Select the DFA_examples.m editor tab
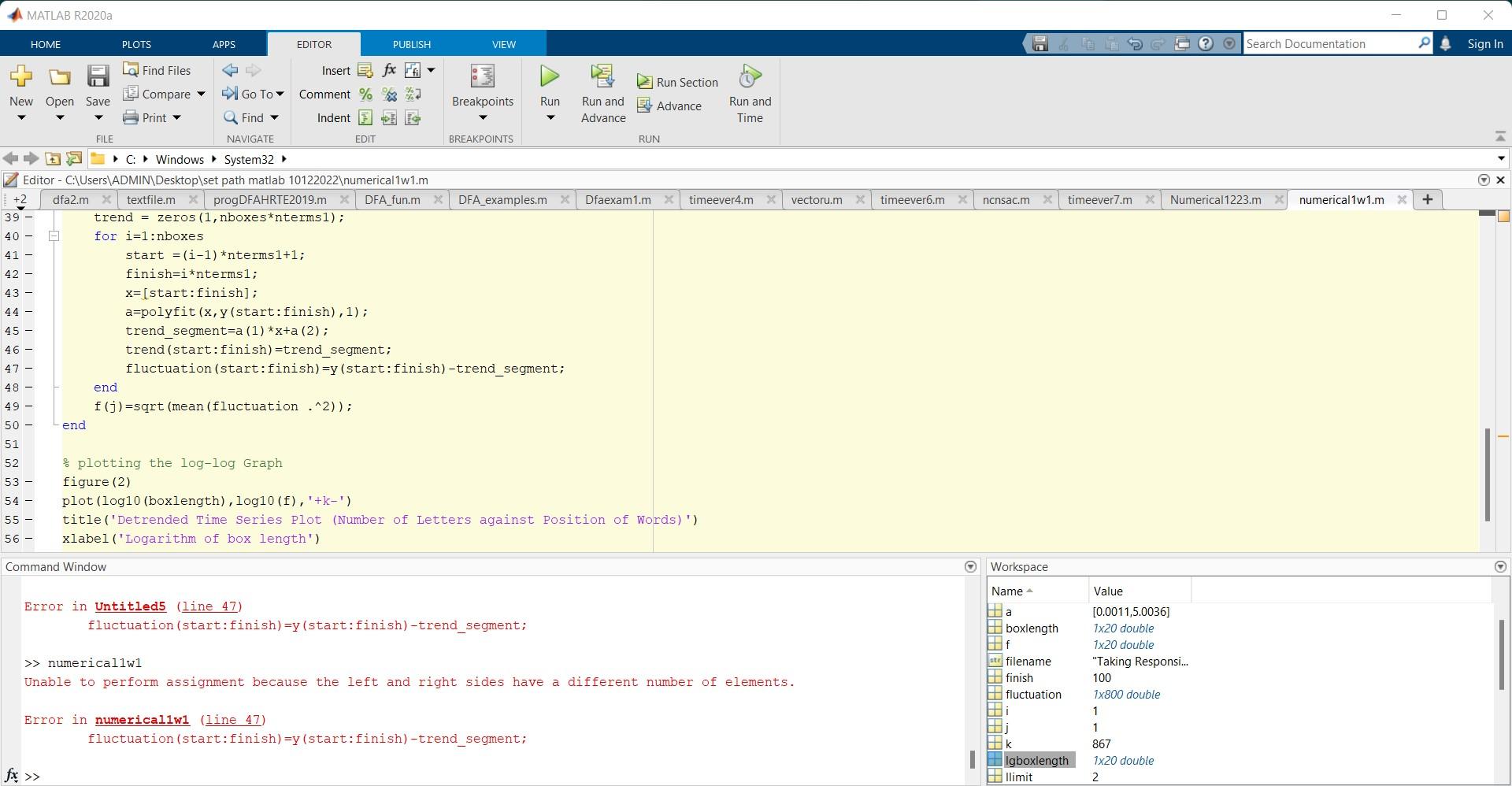Screen dimensions: 1512x786 coord(504,199)
